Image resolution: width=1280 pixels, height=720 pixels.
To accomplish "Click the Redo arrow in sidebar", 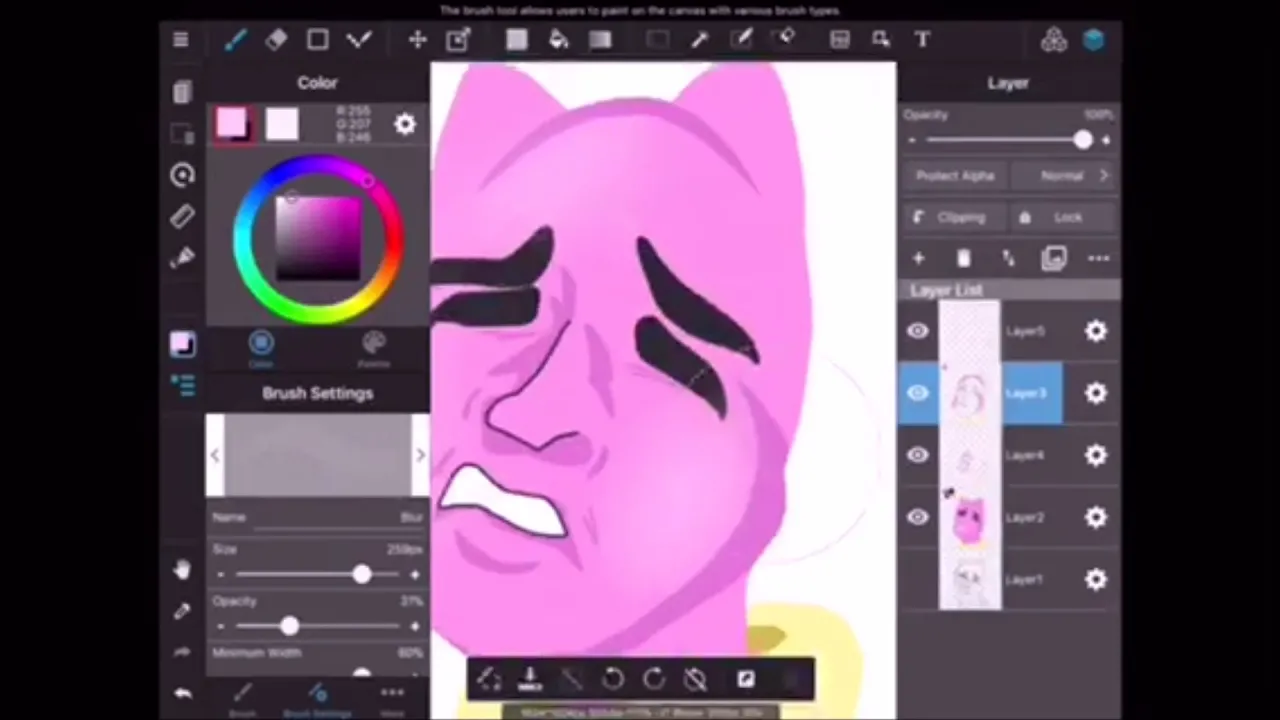I will click(x=182, y=652).
